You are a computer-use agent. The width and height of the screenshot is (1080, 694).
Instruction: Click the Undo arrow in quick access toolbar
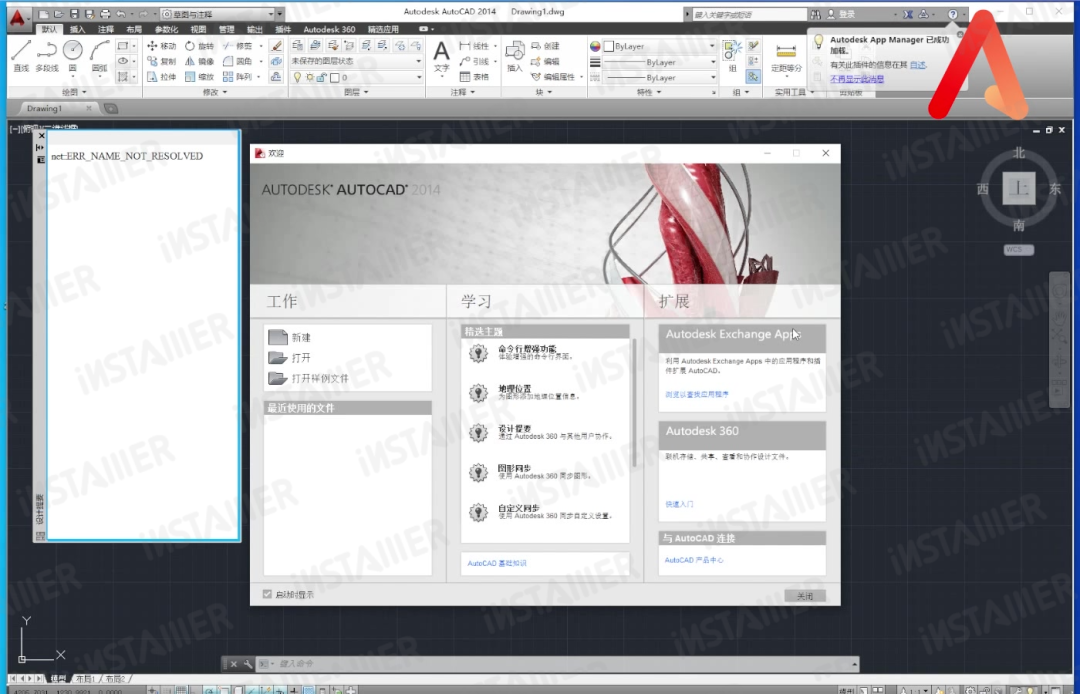(x=121, y=14)
